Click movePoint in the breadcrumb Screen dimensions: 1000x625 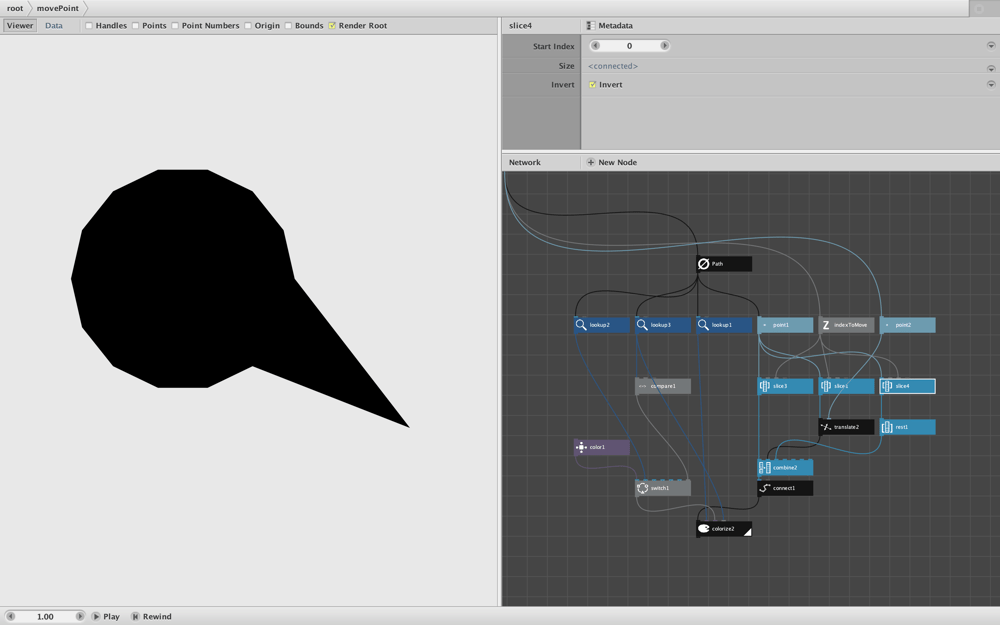[57, 8]
